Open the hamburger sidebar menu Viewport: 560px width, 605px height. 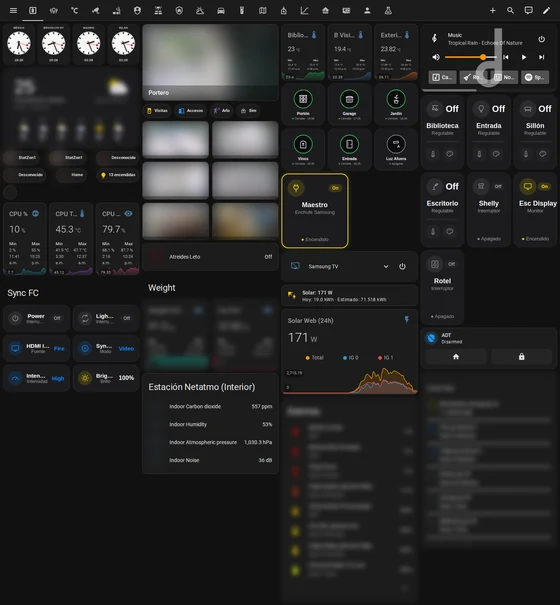13,10
